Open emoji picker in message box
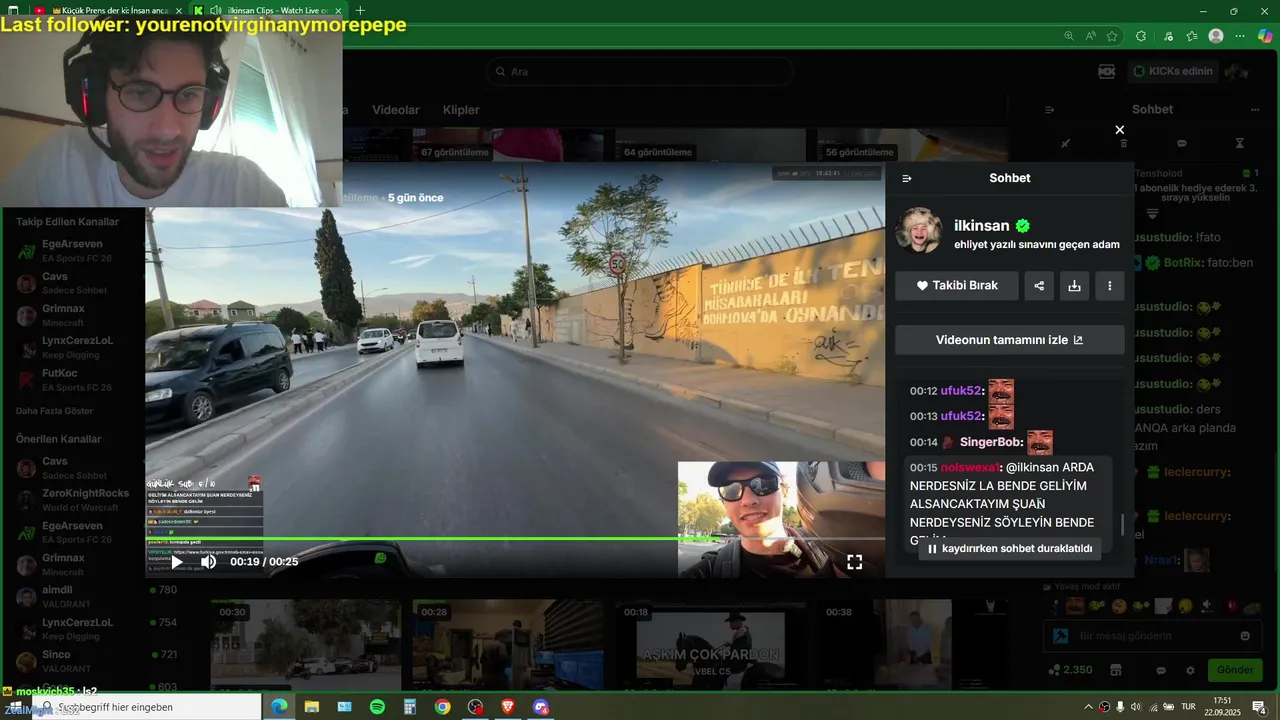The image size is (1280, 720). [x=1245, y=636]
